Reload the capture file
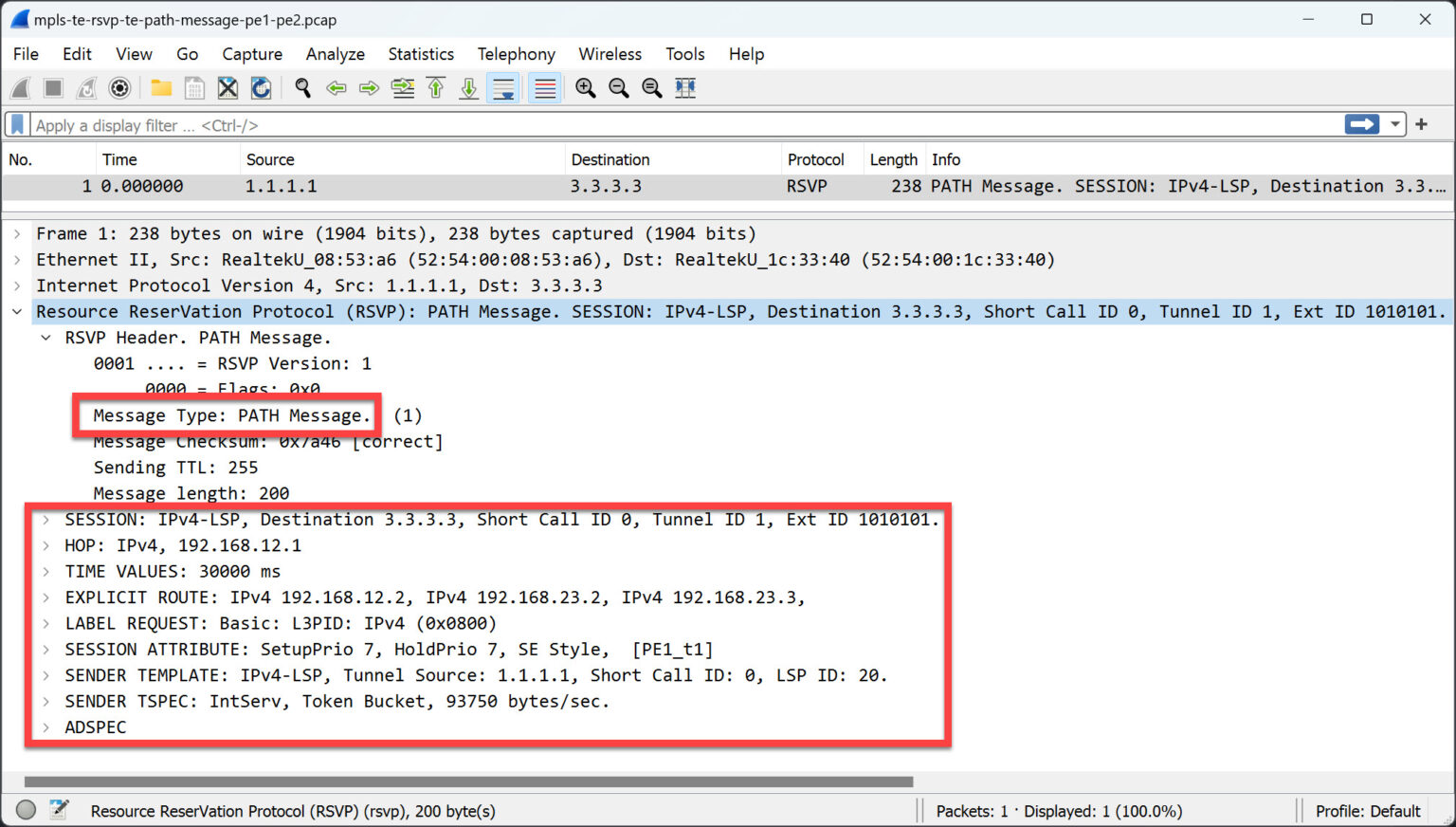This screenshot has width=1456, height=827. (261, 88)
